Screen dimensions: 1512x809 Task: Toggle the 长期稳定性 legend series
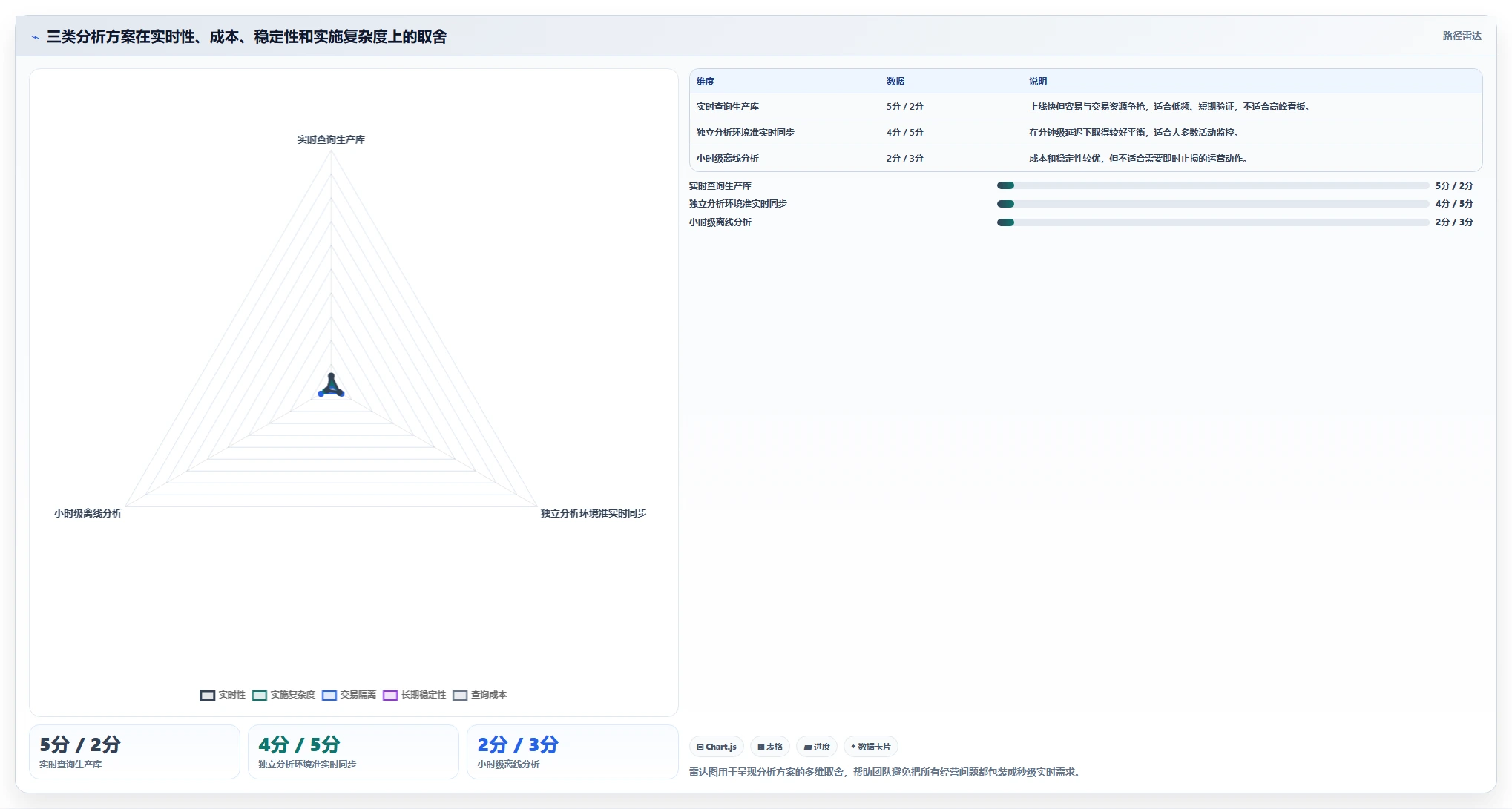pos(415,695)
